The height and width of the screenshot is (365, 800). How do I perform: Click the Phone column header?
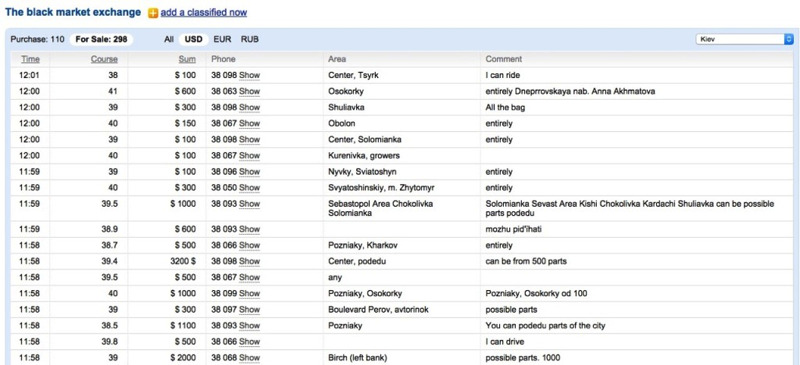click(223, 59)
